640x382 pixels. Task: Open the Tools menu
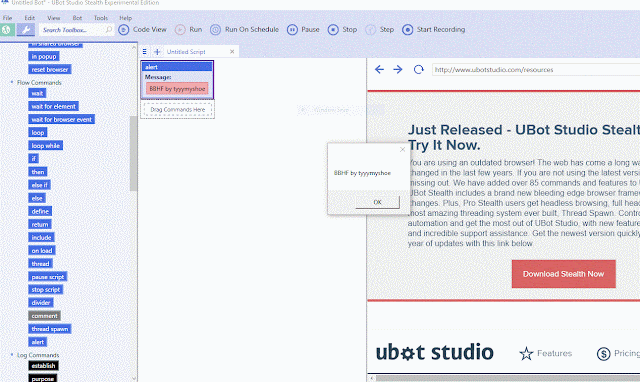click(101, 18)
